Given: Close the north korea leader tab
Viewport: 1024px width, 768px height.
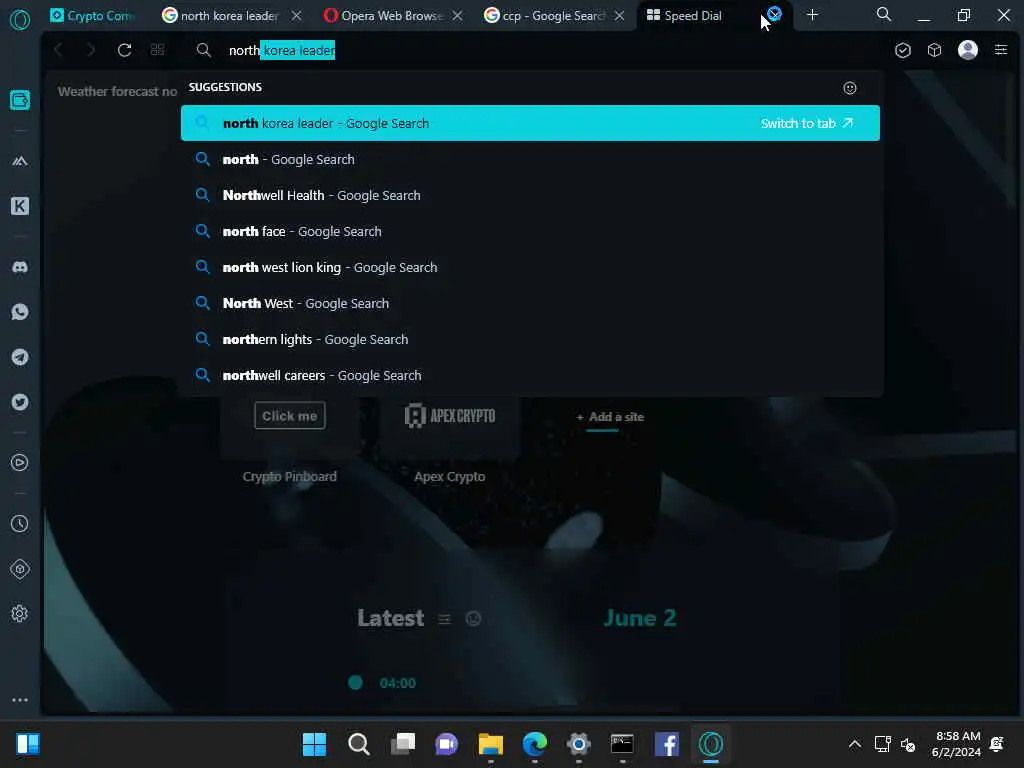Looking at the screenshot, I should tap(296, 15).
